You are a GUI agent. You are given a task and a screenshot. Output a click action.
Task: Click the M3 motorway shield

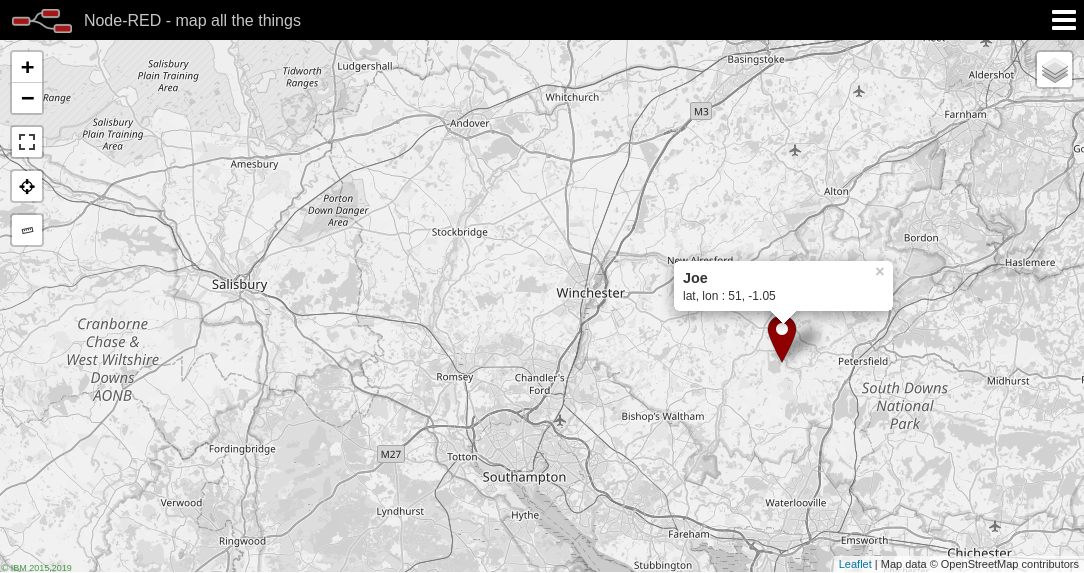click(701, 111)
